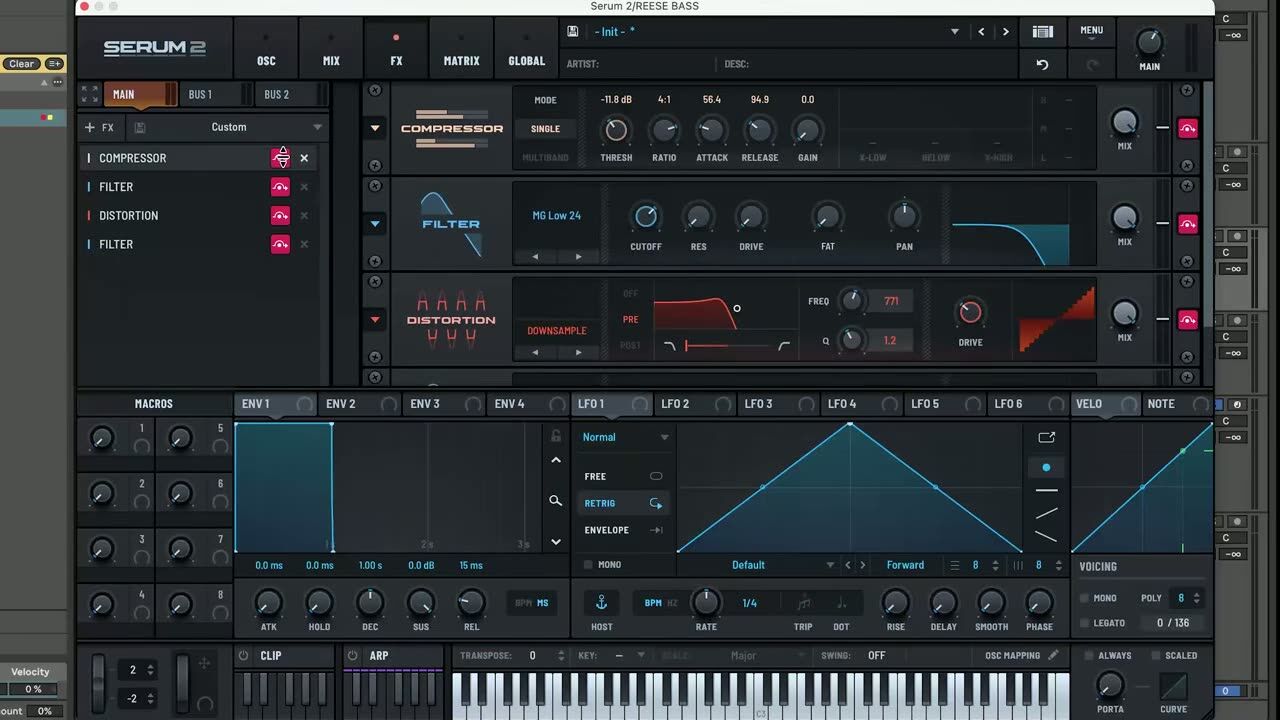Set distortion filter to POST
The height and width of the screenshot is (720, 1280).
click(630, 346)
